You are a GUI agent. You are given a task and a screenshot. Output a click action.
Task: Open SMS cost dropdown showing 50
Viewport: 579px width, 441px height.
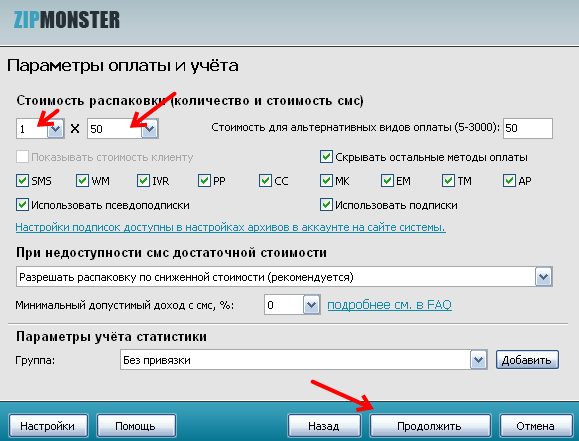(150, 129)
